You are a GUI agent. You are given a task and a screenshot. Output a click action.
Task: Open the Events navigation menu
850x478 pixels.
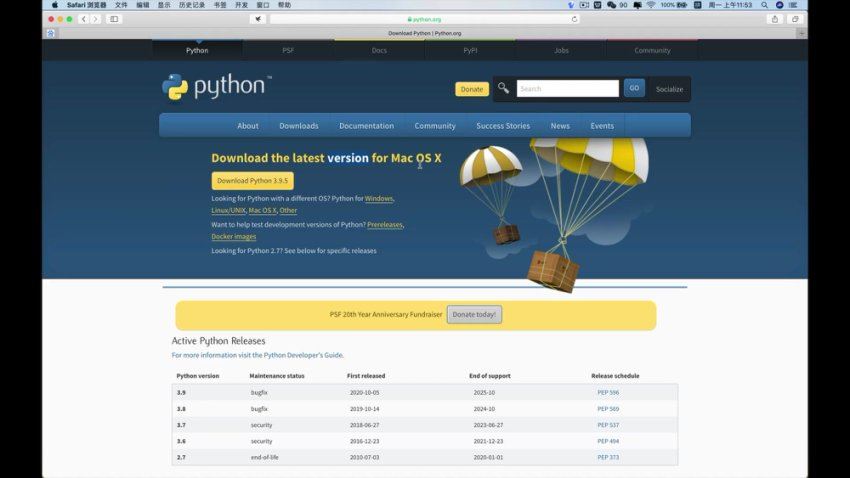602,126
